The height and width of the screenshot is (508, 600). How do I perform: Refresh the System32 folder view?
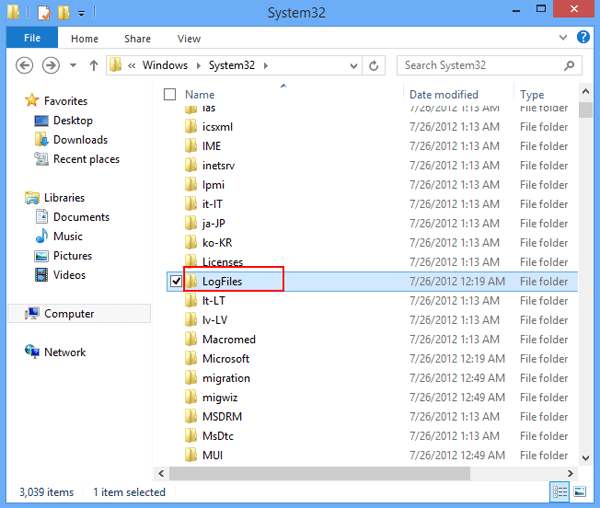(x=374, y=66)
